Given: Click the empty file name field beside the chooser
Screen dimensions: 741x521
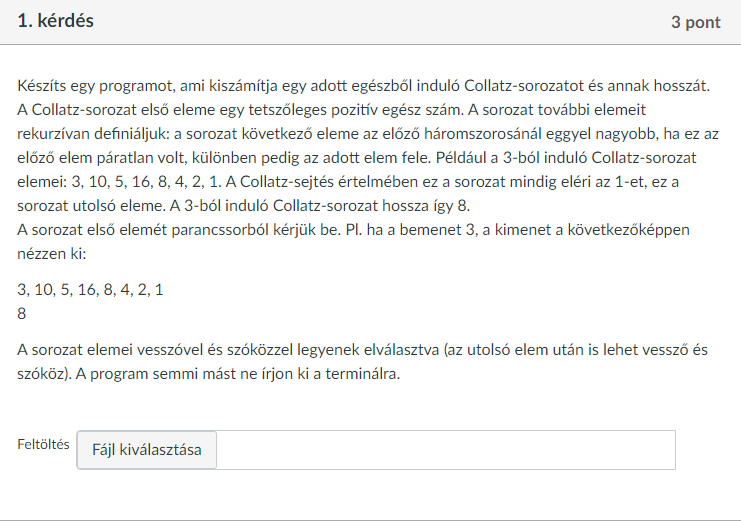Looking at the screenshot, I should click(446, 450).
